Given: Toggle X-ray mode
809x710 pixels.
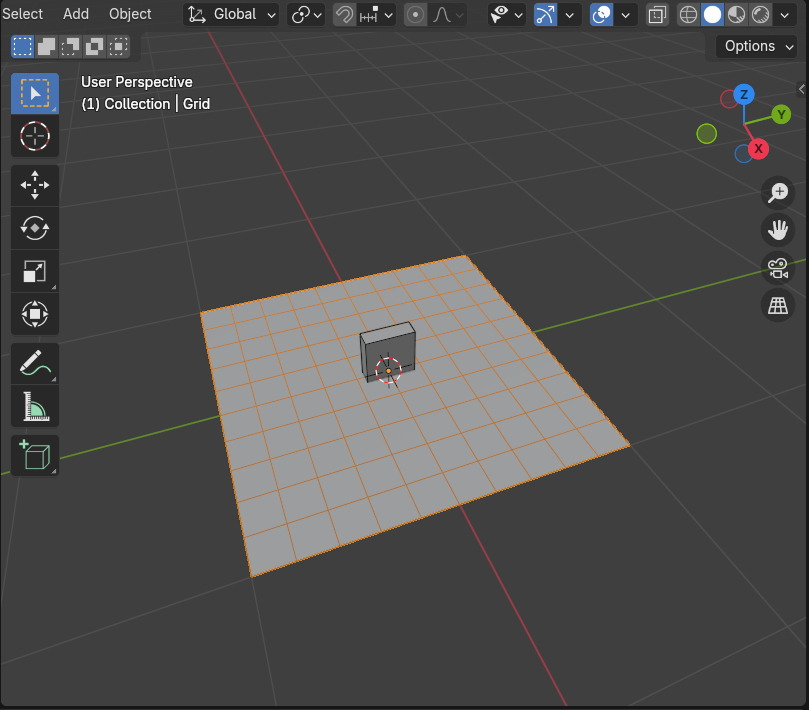Looking at the screenshot, I should 657,15.
